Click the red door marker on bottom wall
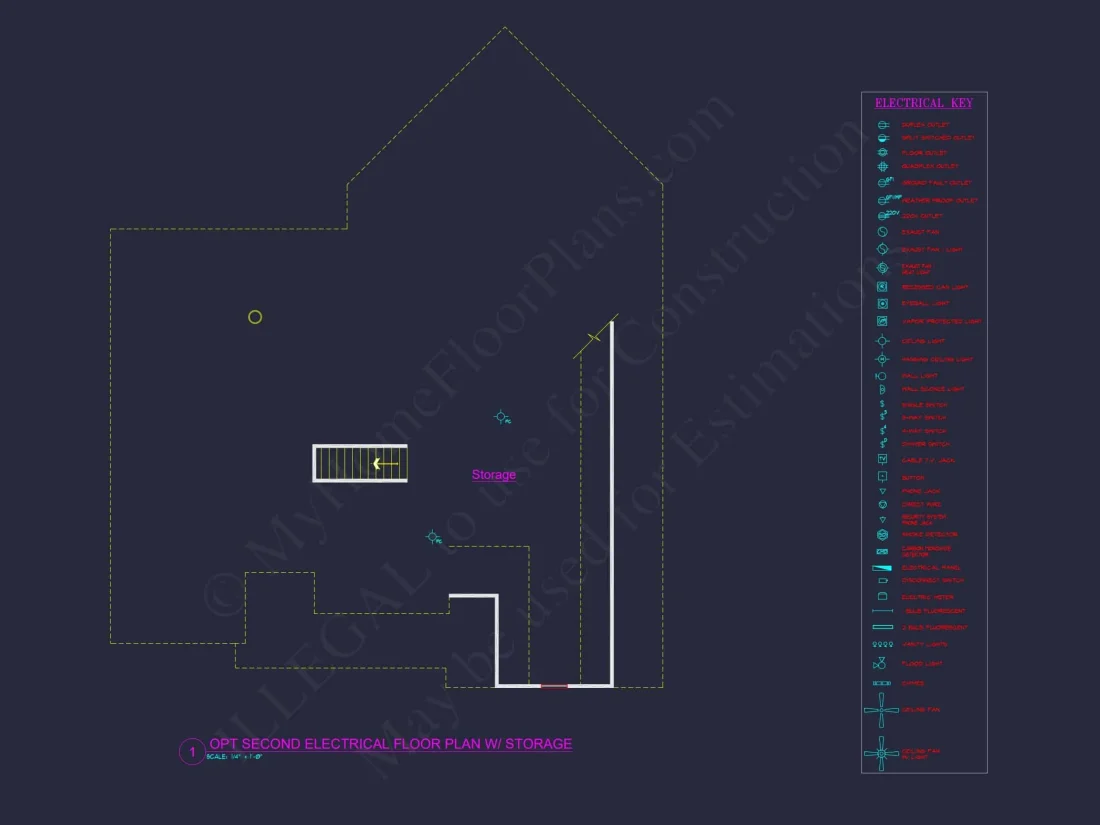The width and height of the screenshot is (1100, 825). click(x=554, y=686)
